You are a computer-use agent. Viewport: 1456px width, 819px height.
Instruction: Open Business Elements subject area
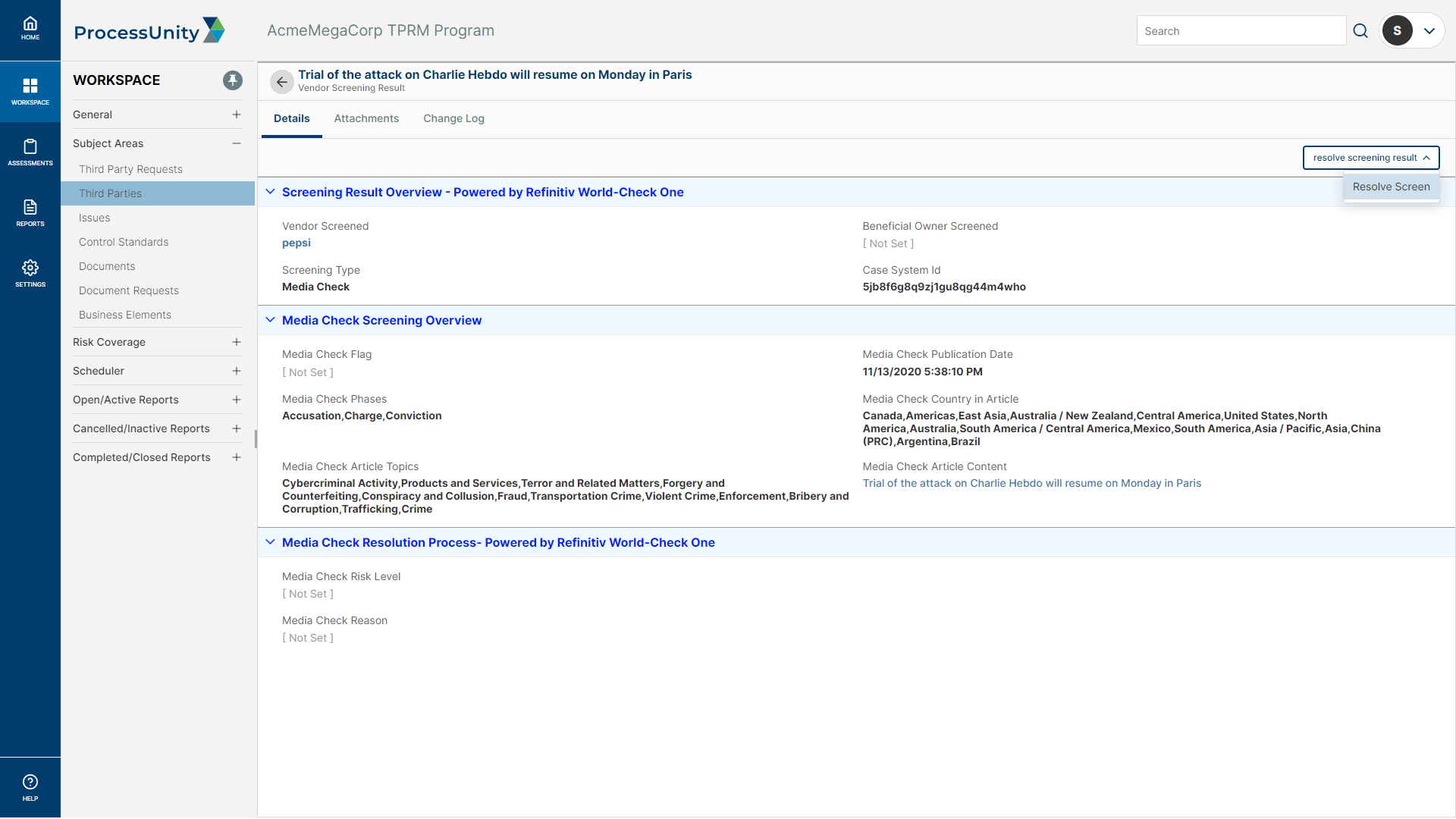[x=125, y=315]
